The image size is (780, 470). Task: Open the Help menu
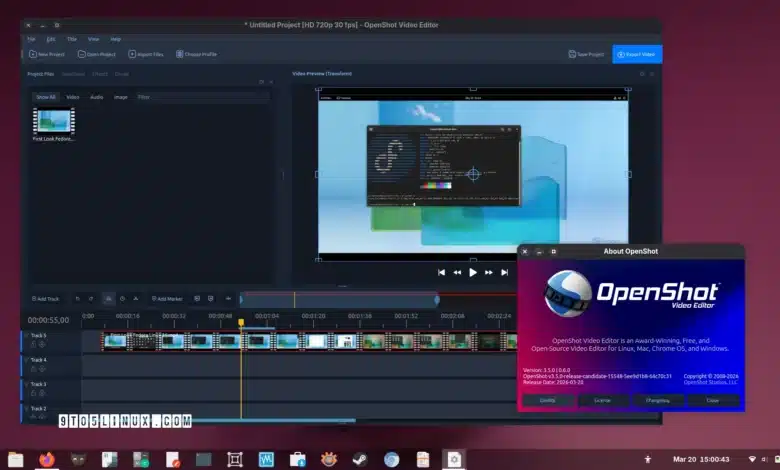click(115, 39)
